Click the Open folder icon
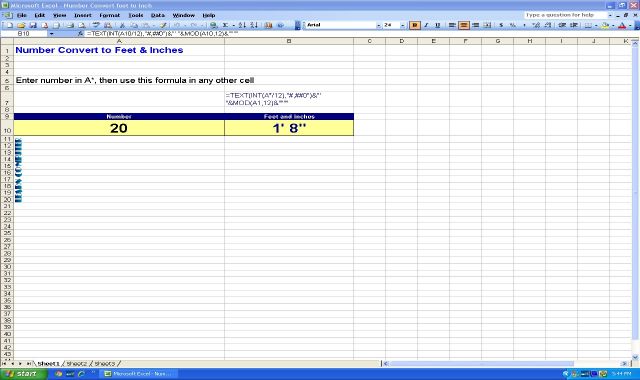The height and width of the screenshot is (380, 640). point(21,25)
